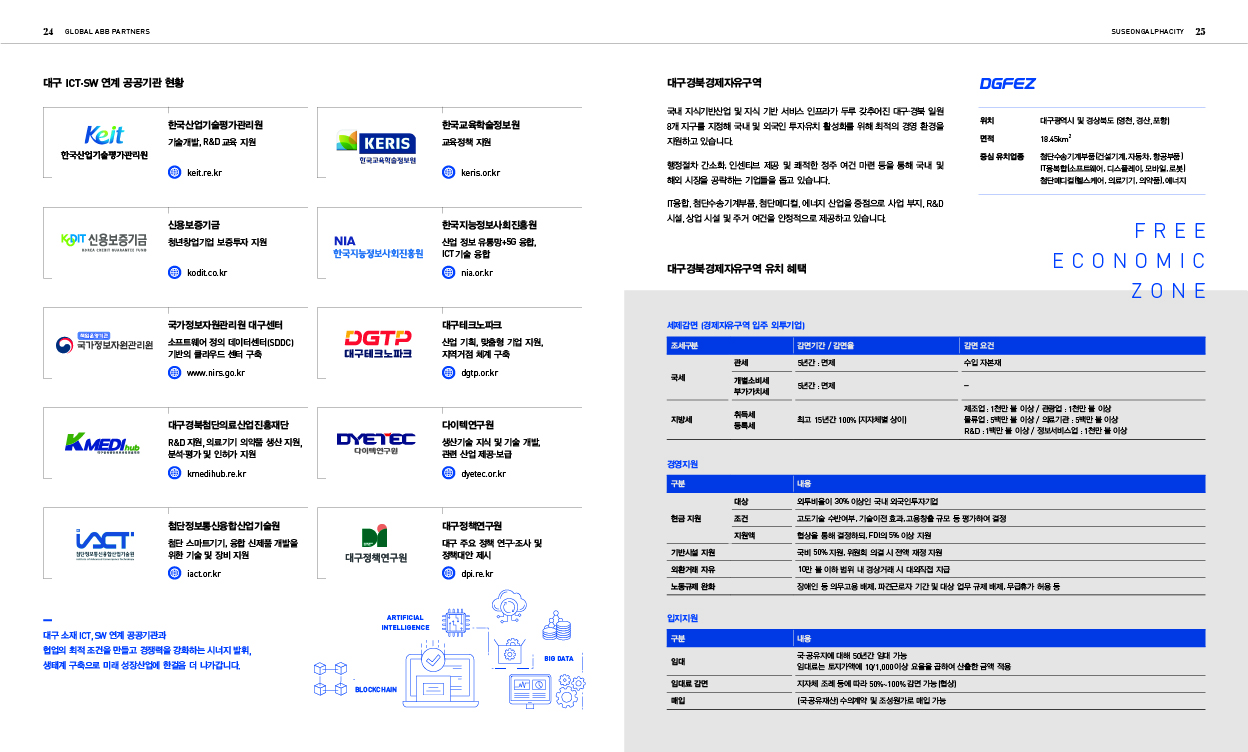This screenshot has height=752, width=1248.
Task: Open the kmedihub.re.kr link
Action: pos(216,473)
